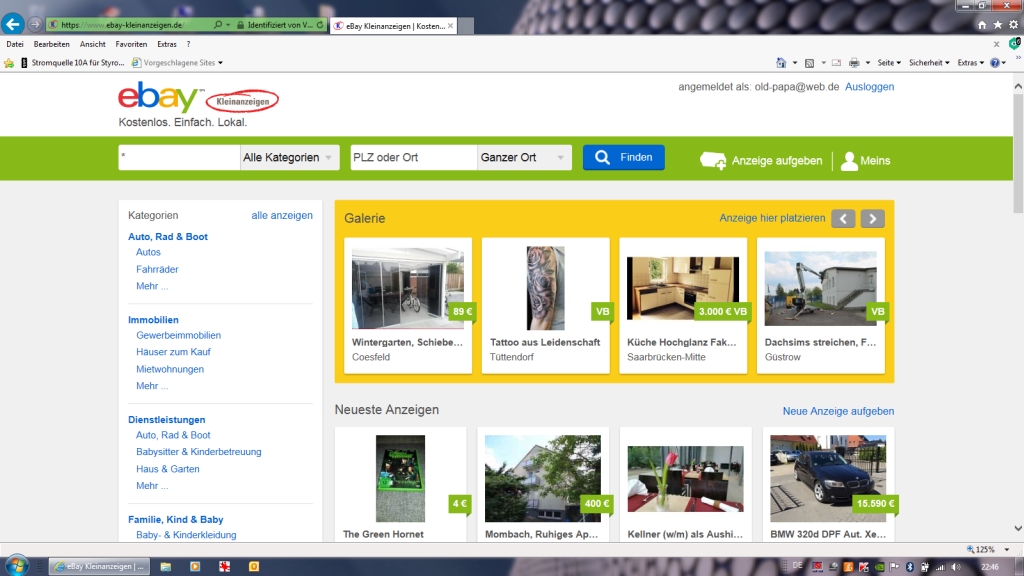Close the eBay Kleinanzeigen tab
This screenshot has width=1024, height=576.
tap(450, 26)
